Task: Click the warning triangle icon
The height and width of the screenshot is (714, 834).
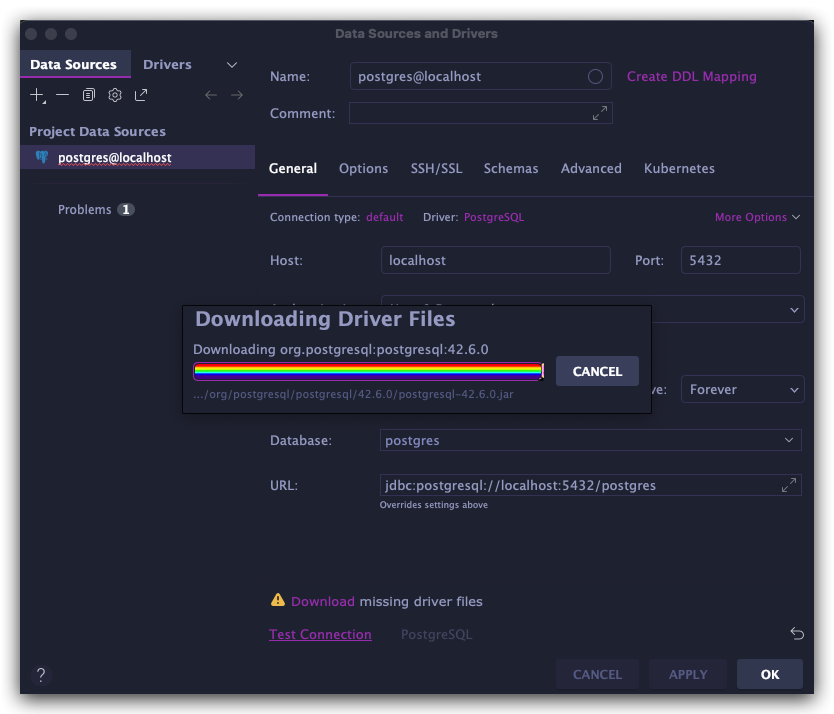Action: [278, 600]
